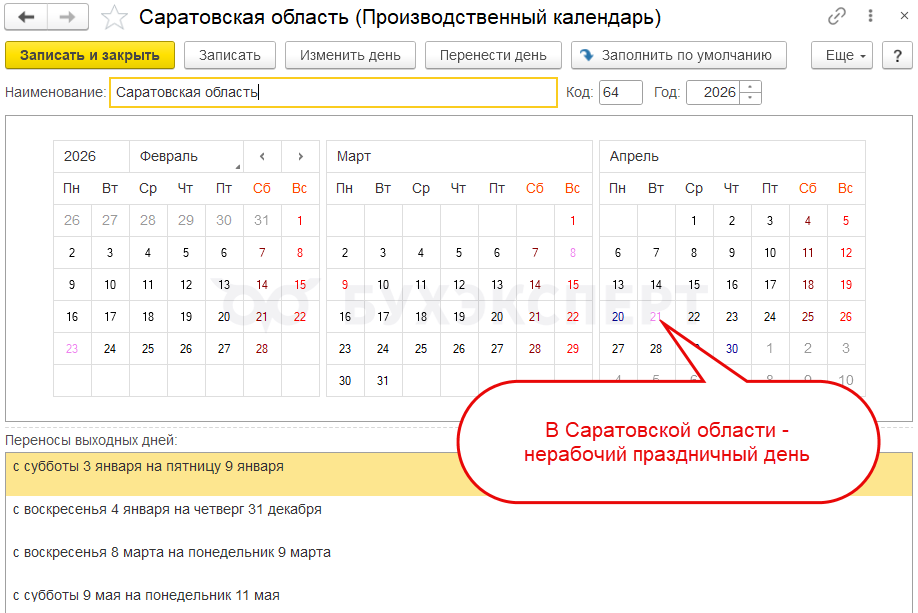The image size is (918, 613).
Task: Click Изменить день in toolbar
Action: [x=350, y=55]
